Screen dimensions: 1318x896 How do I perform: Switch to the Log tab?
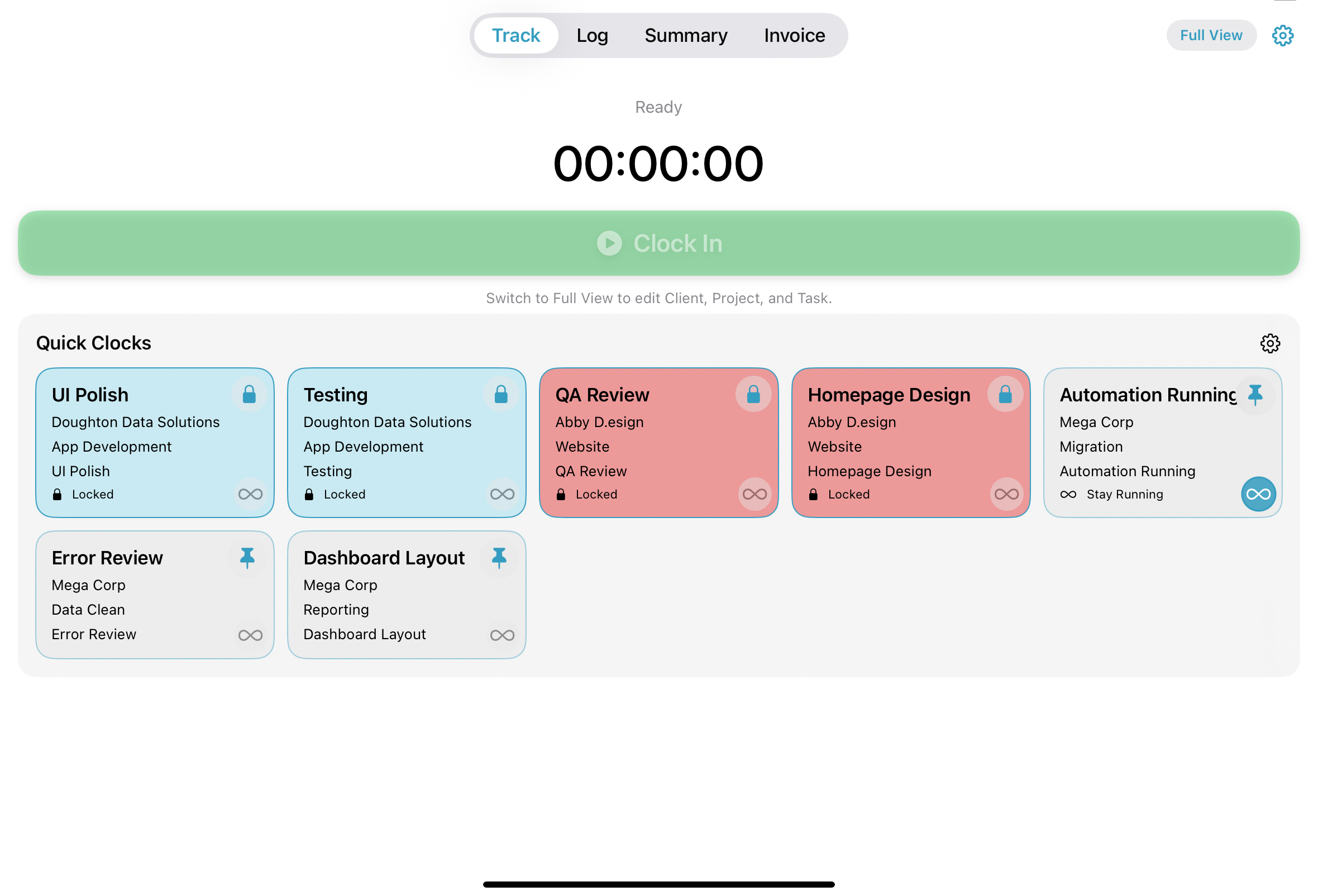click(592, 35)
